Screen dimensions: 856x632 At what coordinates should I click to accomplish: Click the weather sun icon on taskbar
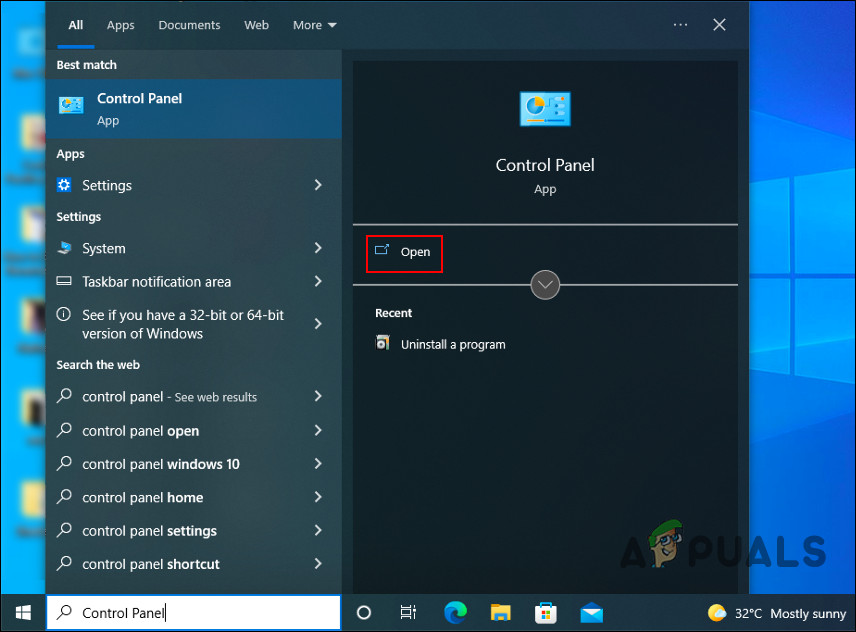click(x=717, y=613)
